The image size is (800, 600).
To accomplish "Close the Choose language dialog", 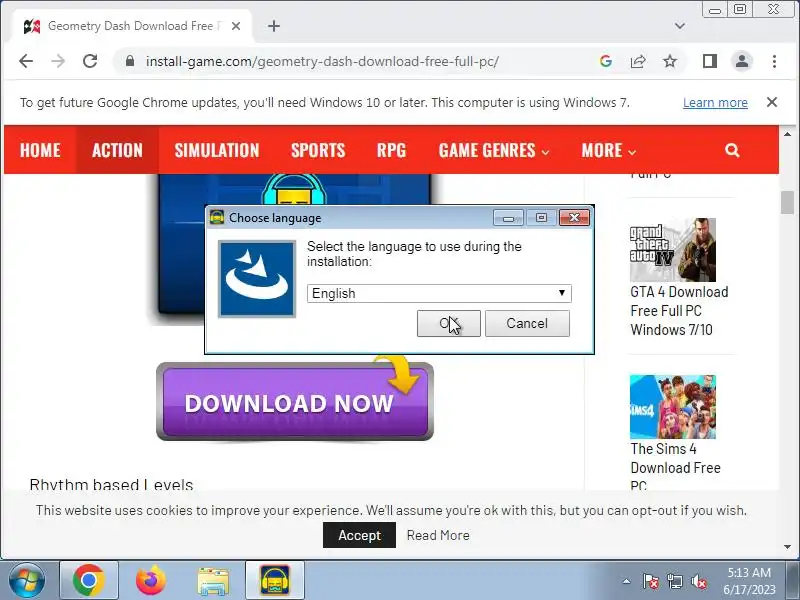I will click(x=574, y=218).
